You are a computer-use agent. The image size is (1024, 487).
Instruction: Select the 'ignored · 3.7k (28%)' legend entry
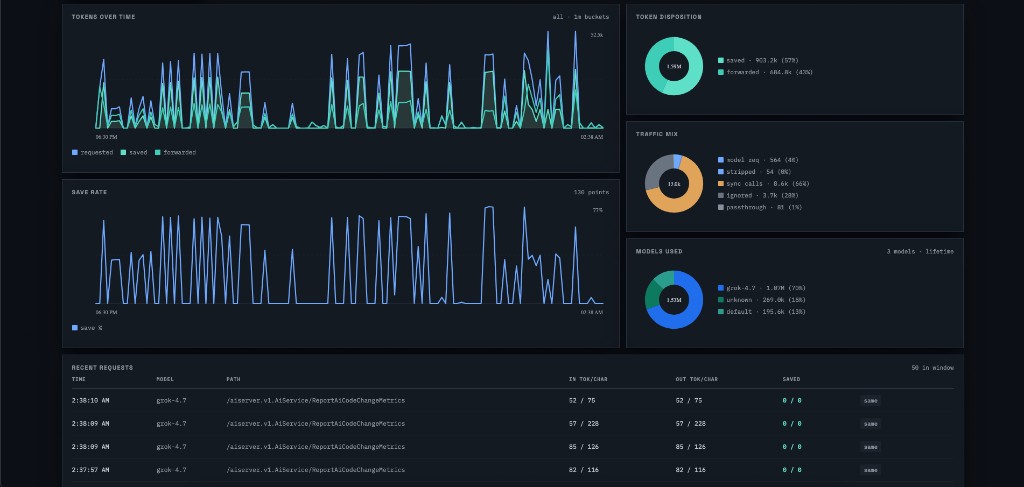758,195
